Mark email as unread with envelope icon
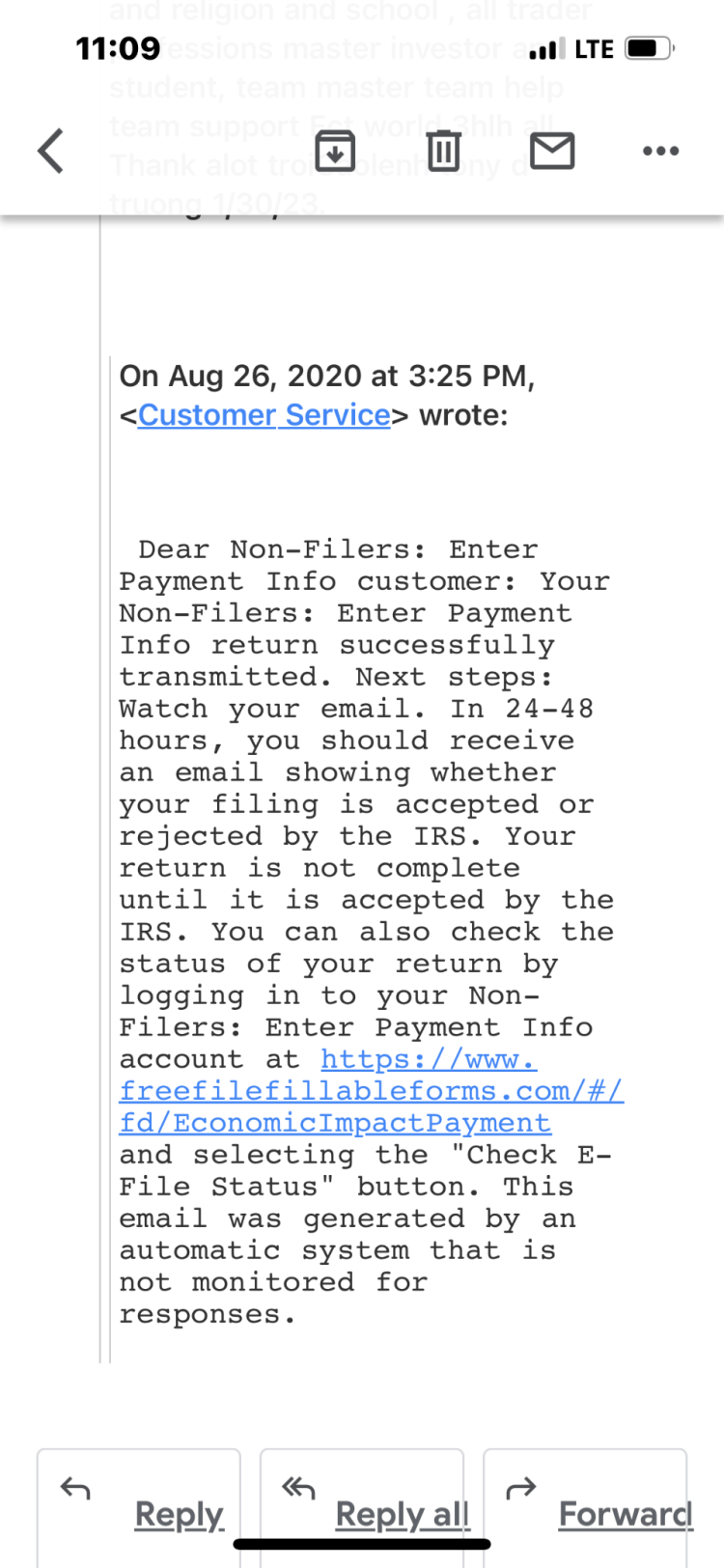The width and height of the screenshot is (724, 1568). coord(552,152)
